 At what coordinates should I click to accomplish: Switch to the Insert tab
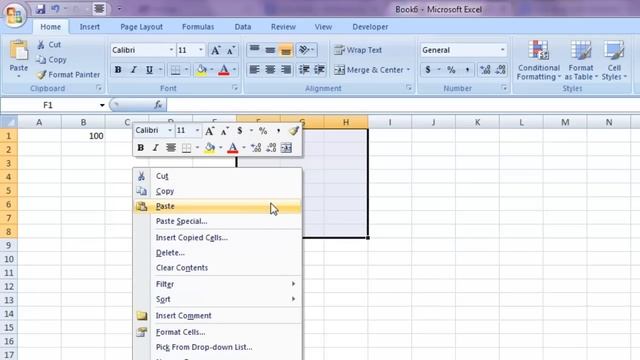click(89, 27)
